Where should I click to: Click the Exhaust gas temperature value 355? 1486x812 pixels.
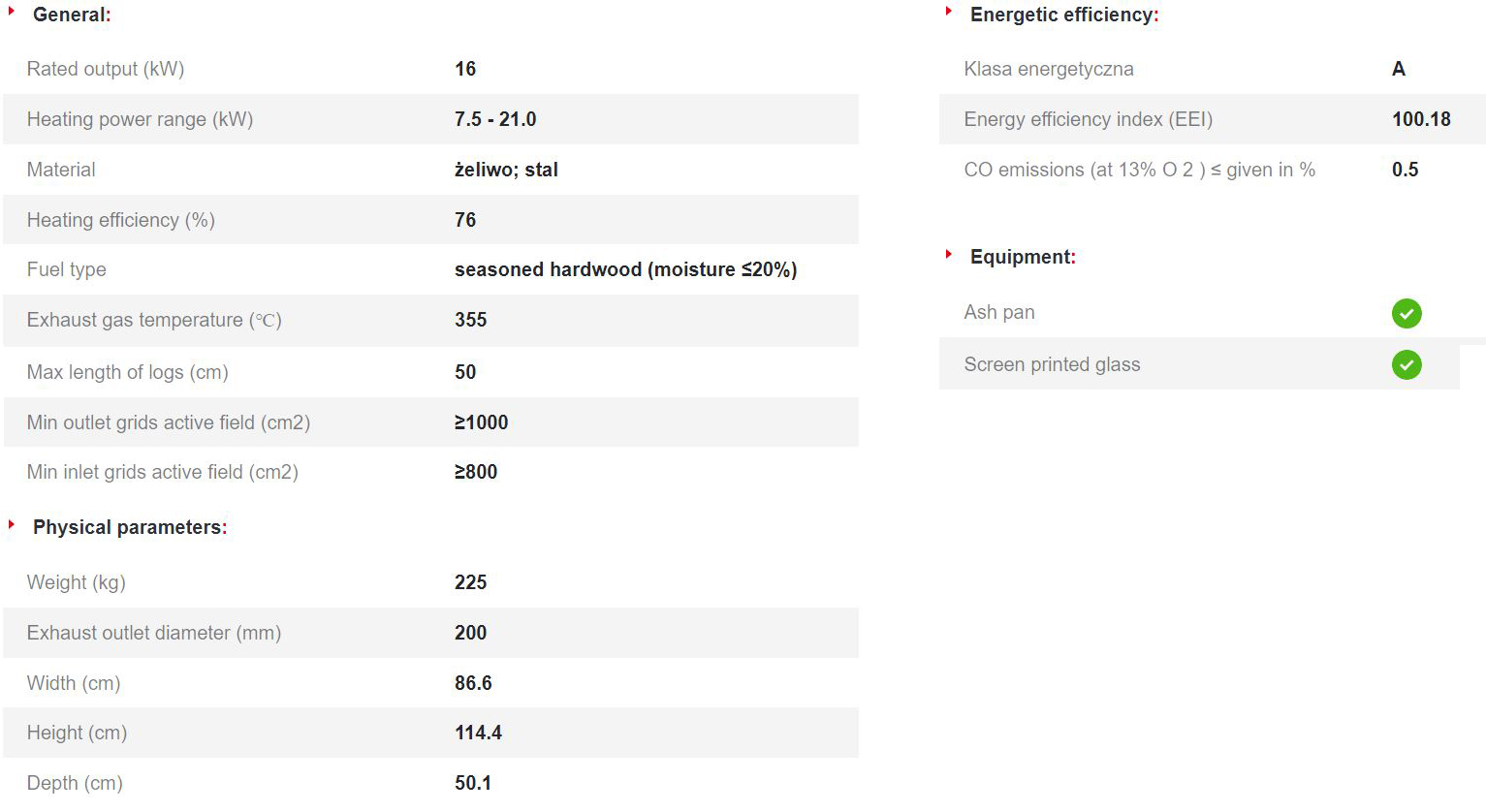[x=470, y=320]
